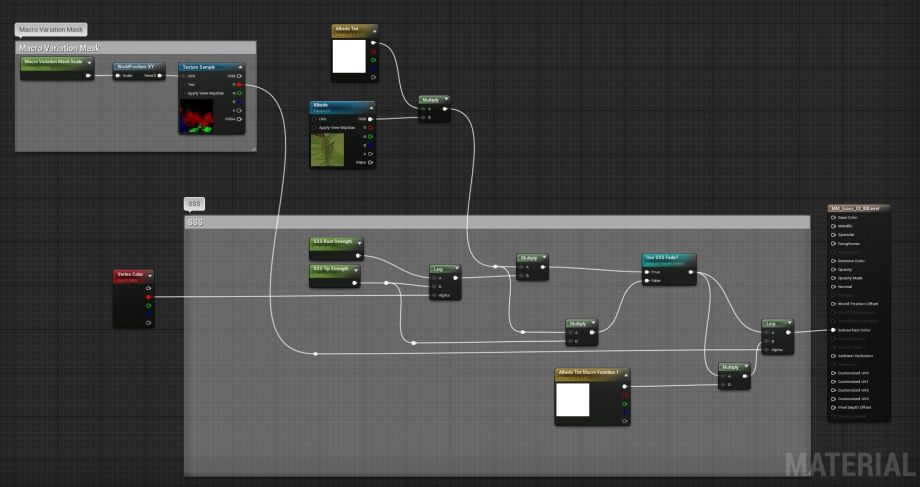Click the Emissive Color input pin
Screen dimensions: 920x487
pyautogui.click(x=833, y=261)
